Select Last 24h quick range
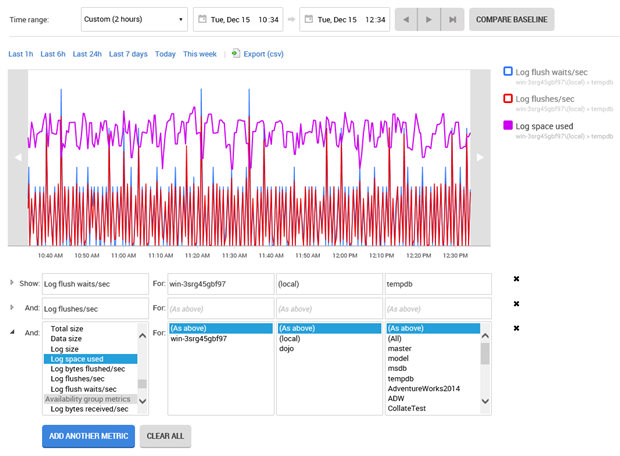Viewport: 620px width, 456px height. pos(86,54)
